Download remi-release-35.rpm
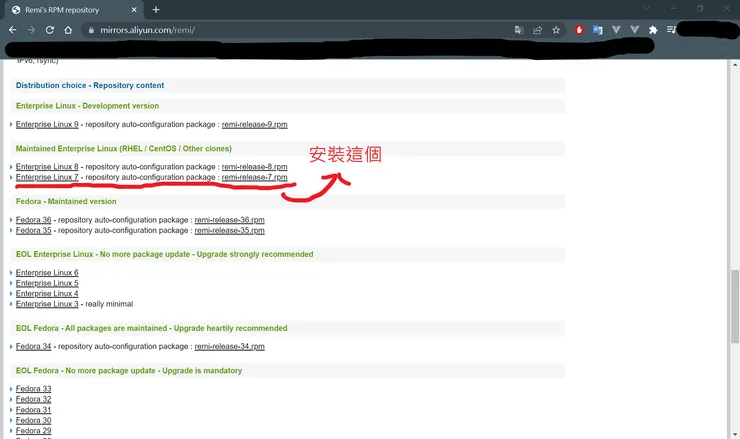 point(229,230)
